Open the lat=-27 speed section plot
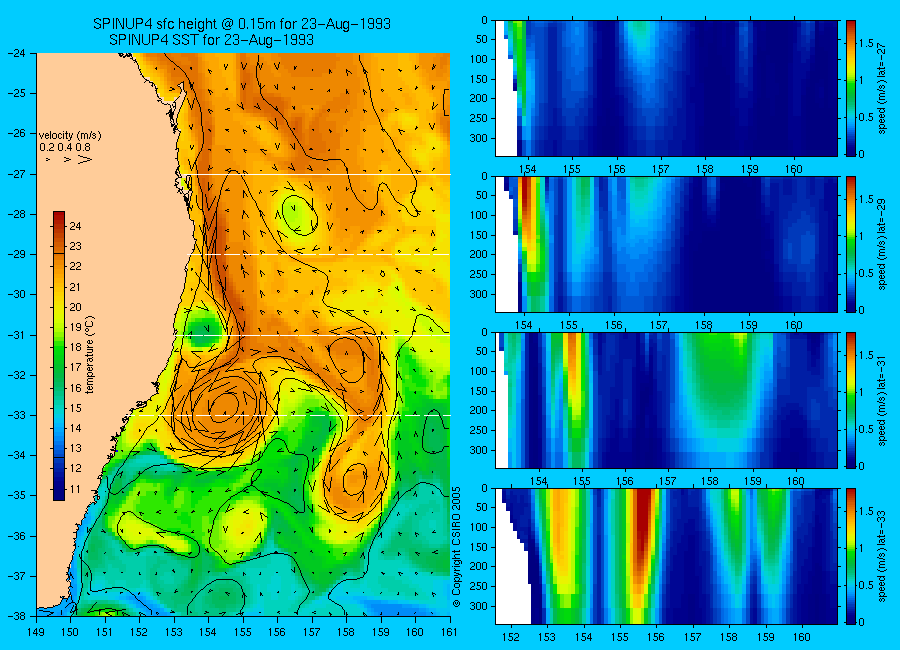900x650 pixels. pyautogui.click(x=666, y=88)
